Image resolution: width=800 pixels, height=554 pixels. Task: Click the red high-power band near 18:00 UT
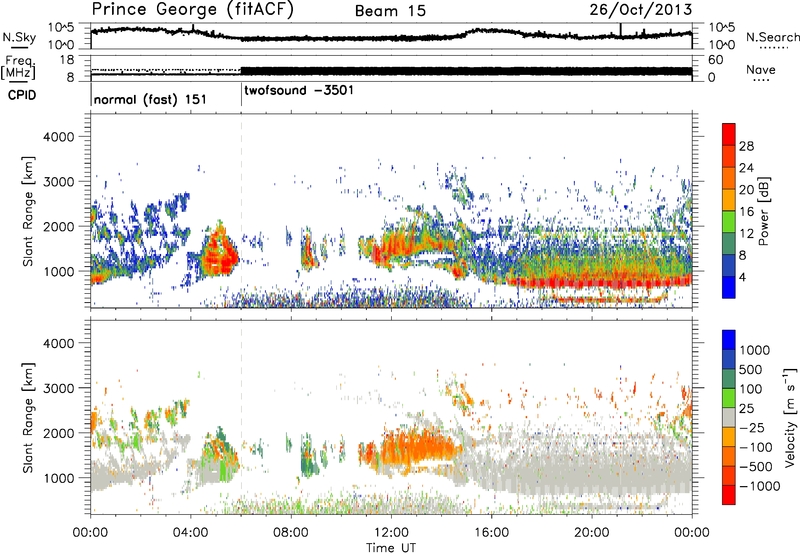(600, 282)
